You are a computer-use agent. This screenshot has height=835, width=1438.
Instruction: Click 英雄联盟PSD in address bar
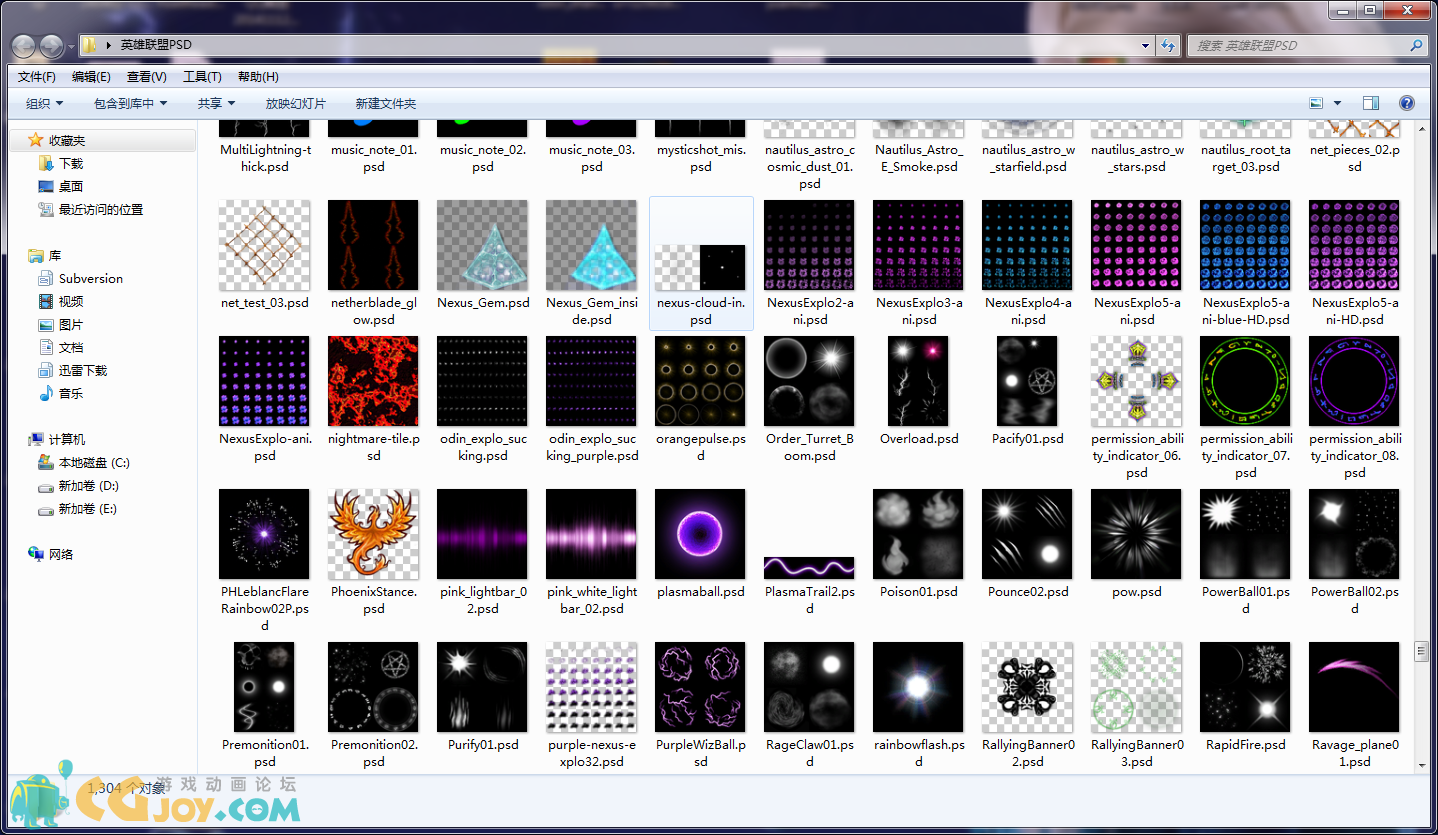point(156,45)
